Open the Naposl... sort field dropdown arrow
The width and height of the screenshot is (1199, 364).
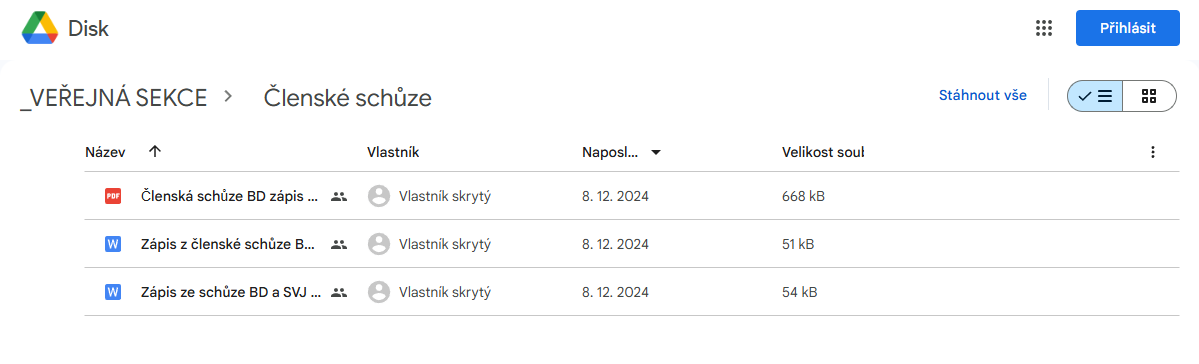(655, 152)
